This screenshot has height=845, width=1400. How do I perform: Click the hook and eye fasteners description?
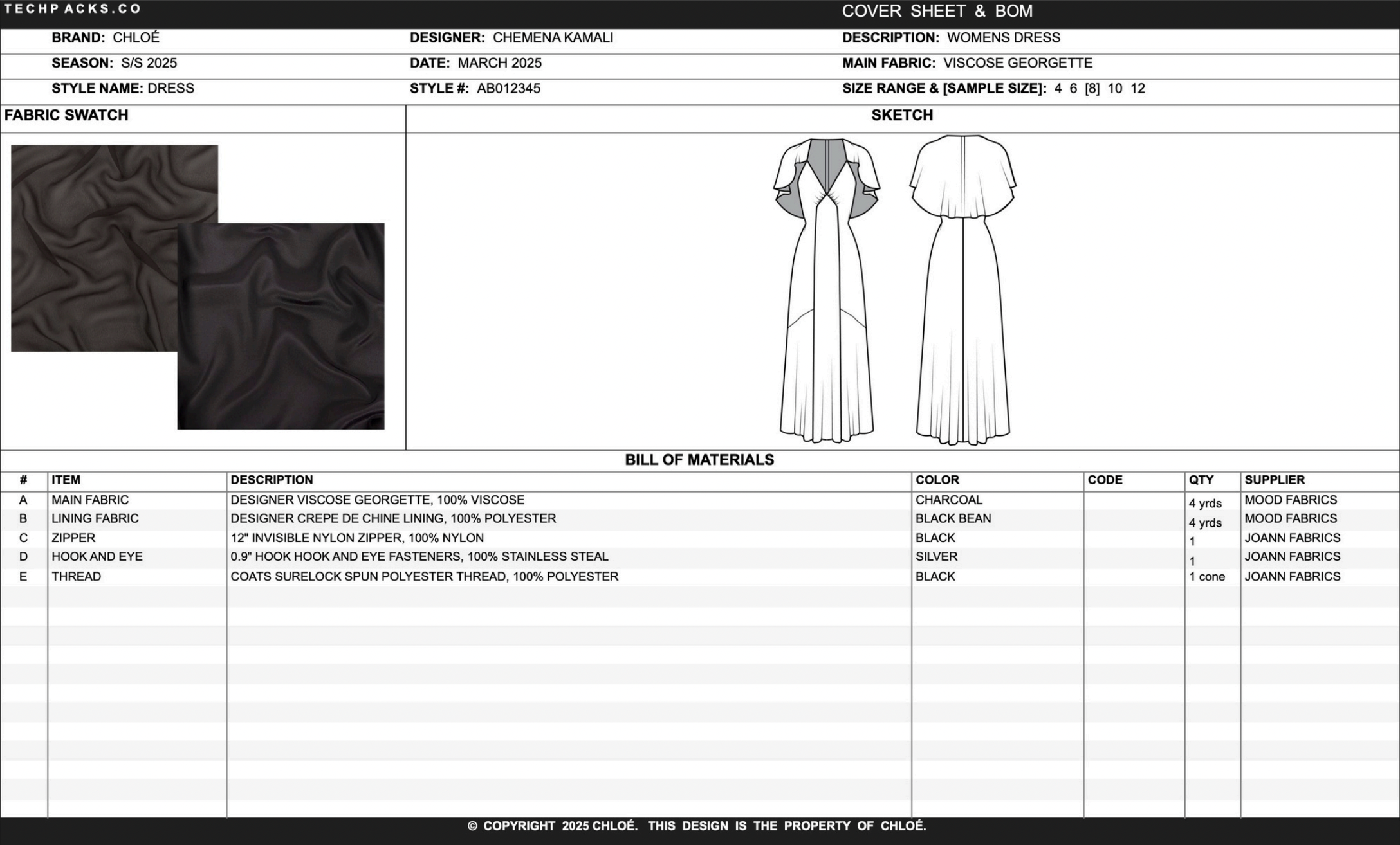tap(419, 556)
